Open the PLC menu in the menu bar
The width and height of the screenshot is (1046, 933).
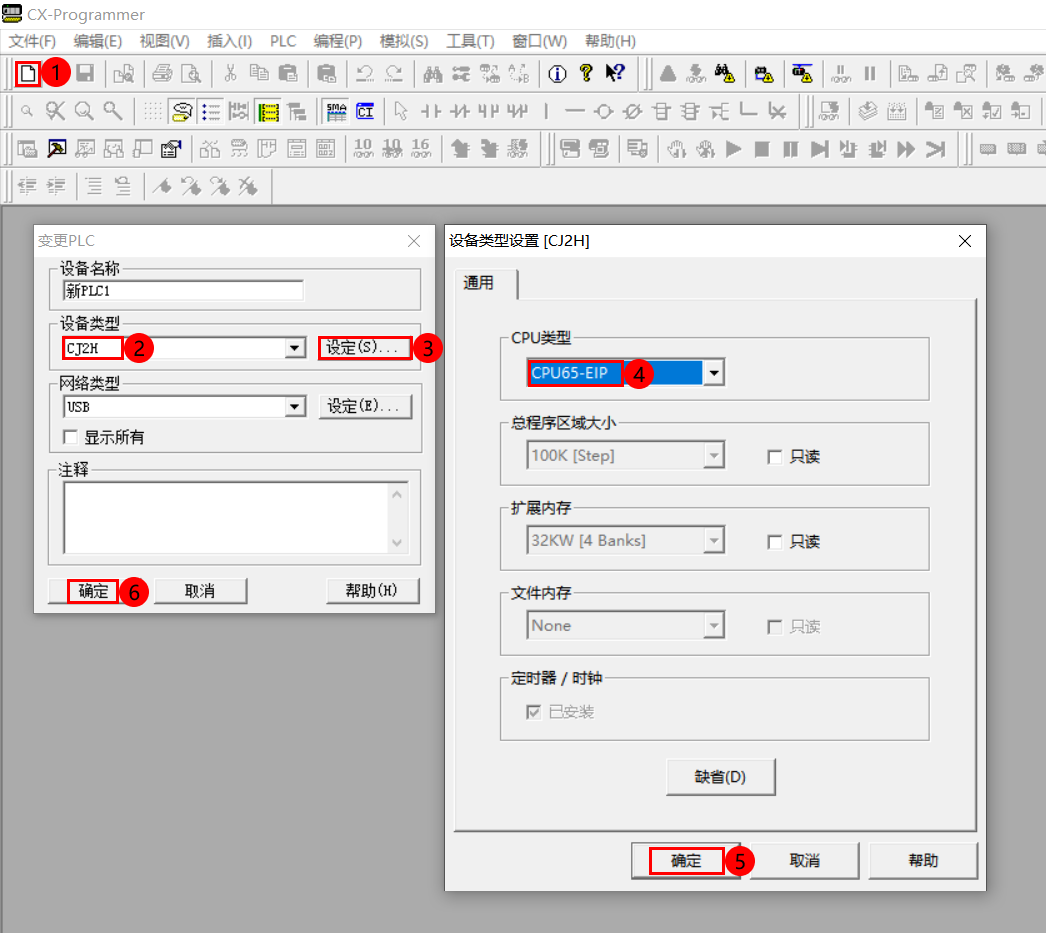pyautogui.click(x=282, y=41)
